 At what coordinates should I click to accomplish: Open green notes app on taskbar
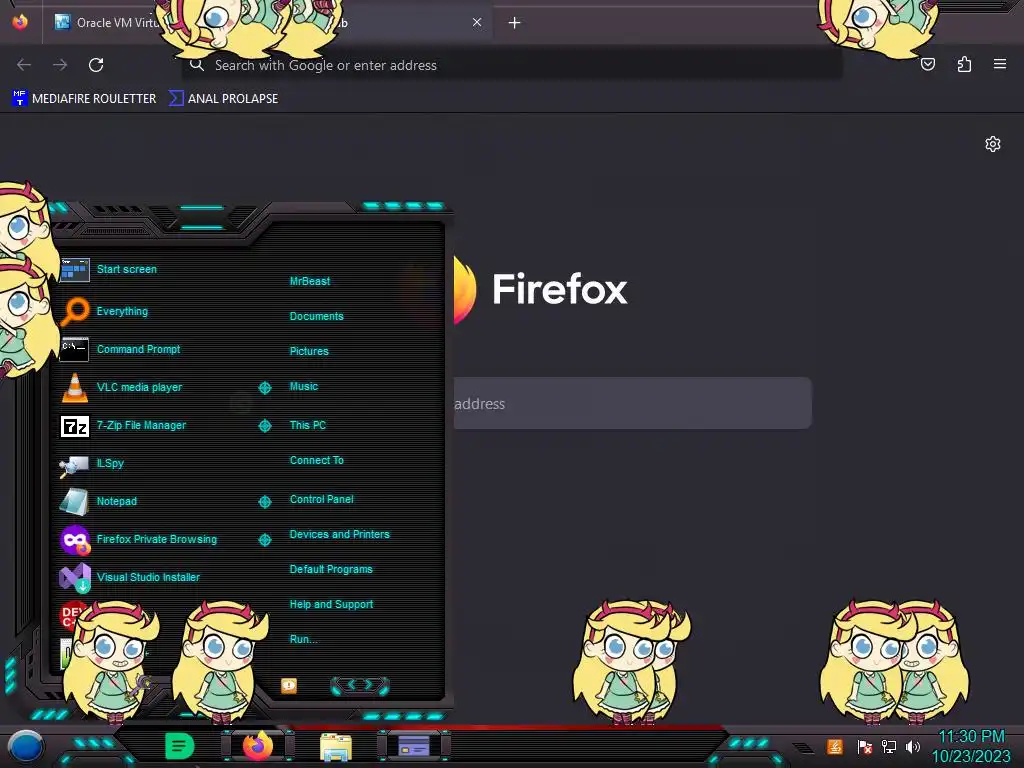pyautogui.click(x=180, y=746)
